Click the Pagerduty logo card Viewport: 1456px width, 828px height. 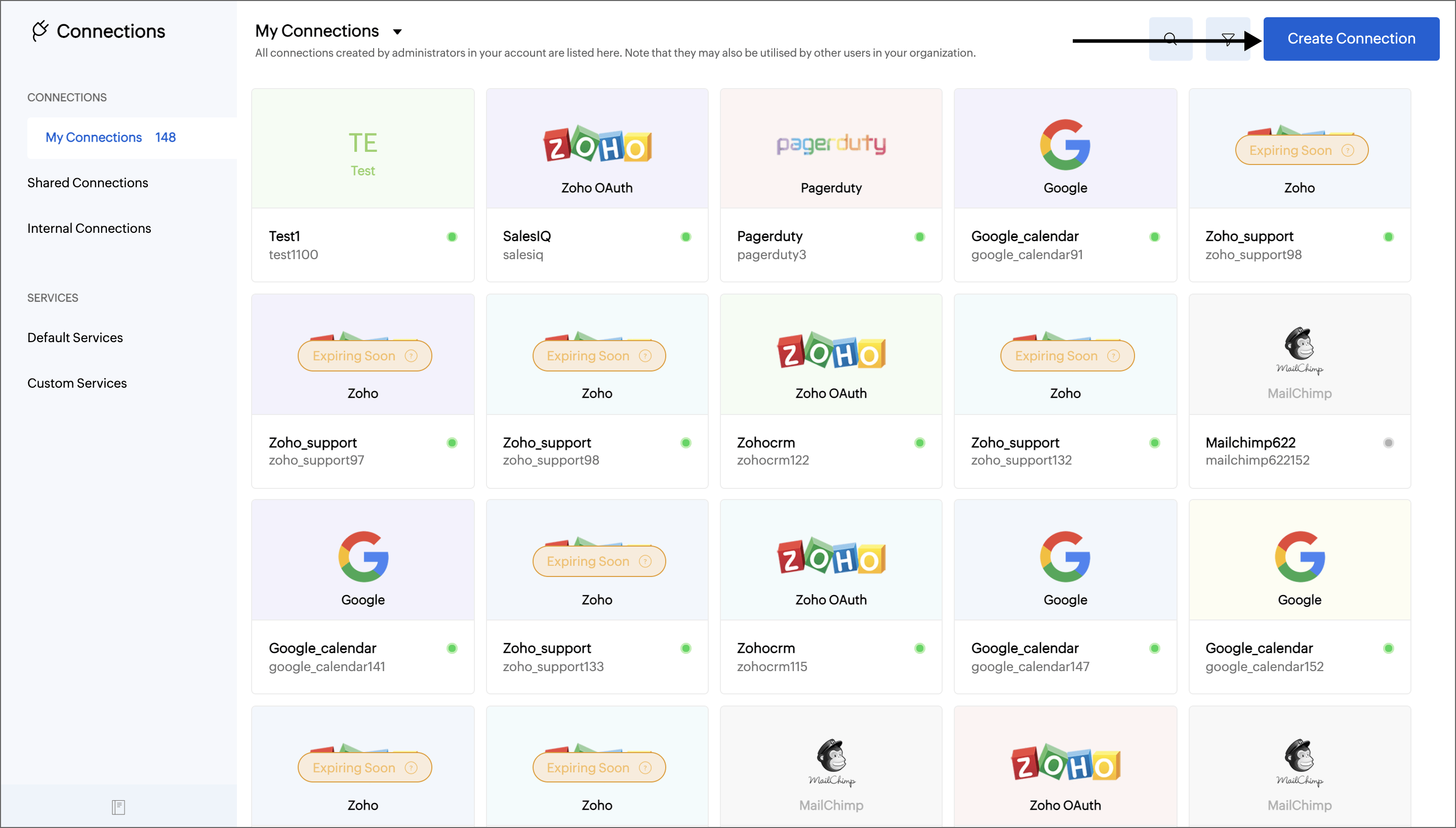(x=831, y=144)
